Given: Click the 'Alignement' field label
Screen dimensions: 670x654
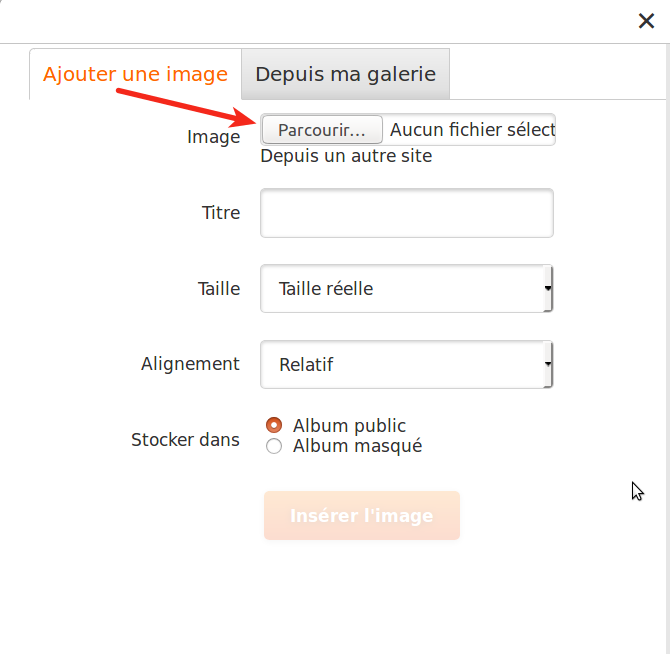Looking at the screenshot, I should pos(190,364).
